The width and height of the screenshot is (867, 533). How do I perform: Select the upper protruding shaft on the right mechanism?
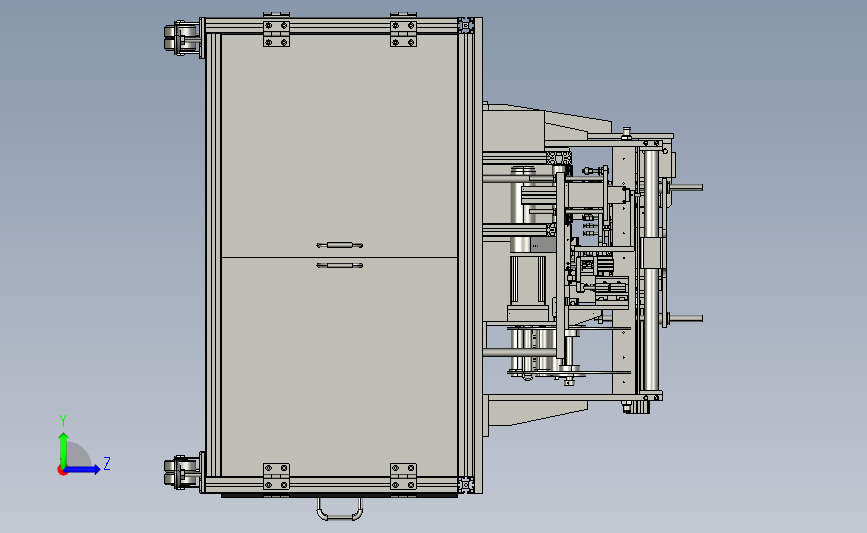click(686, 188)
